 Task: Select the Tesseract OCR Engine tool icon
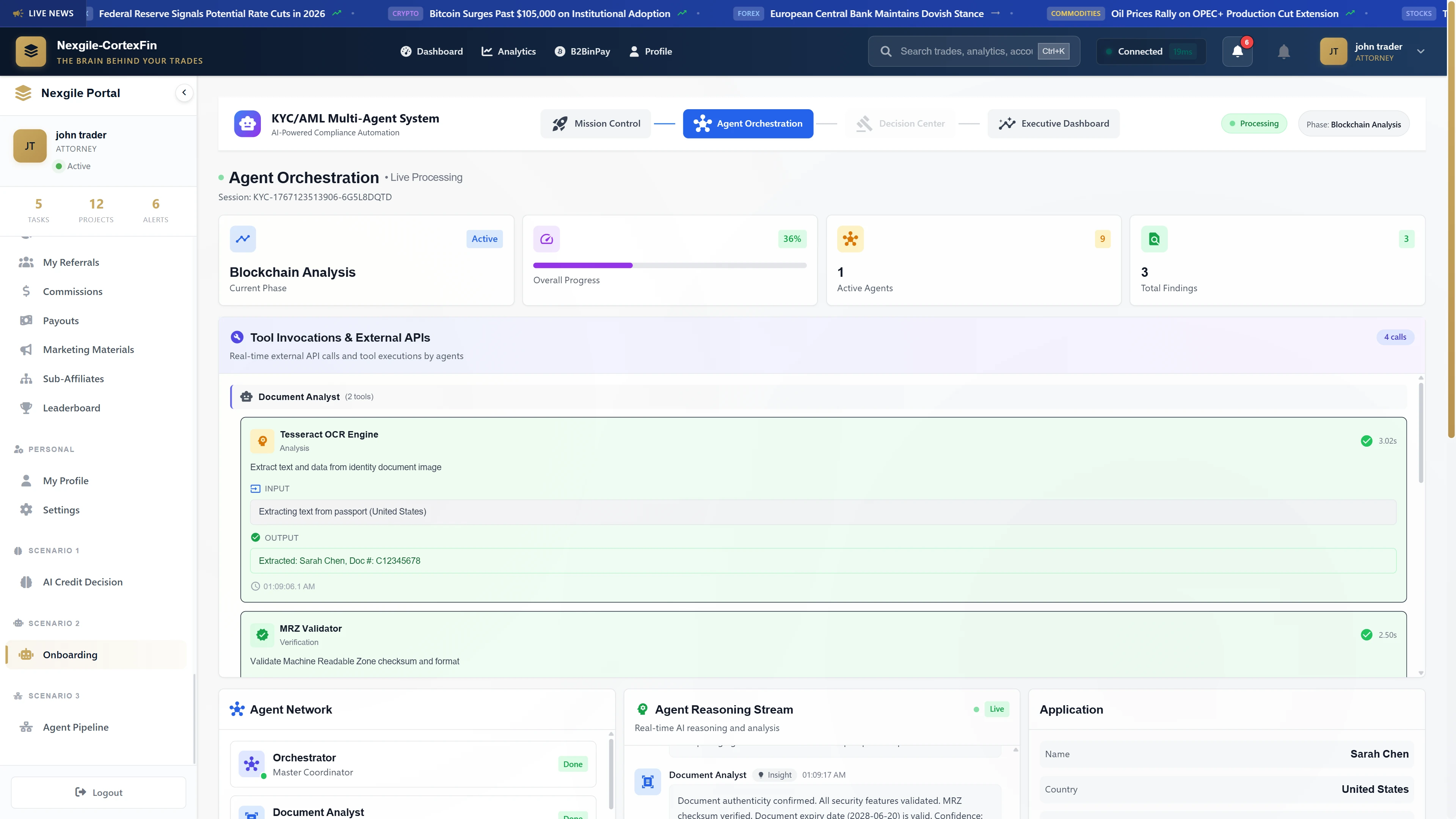coord(262,441)
